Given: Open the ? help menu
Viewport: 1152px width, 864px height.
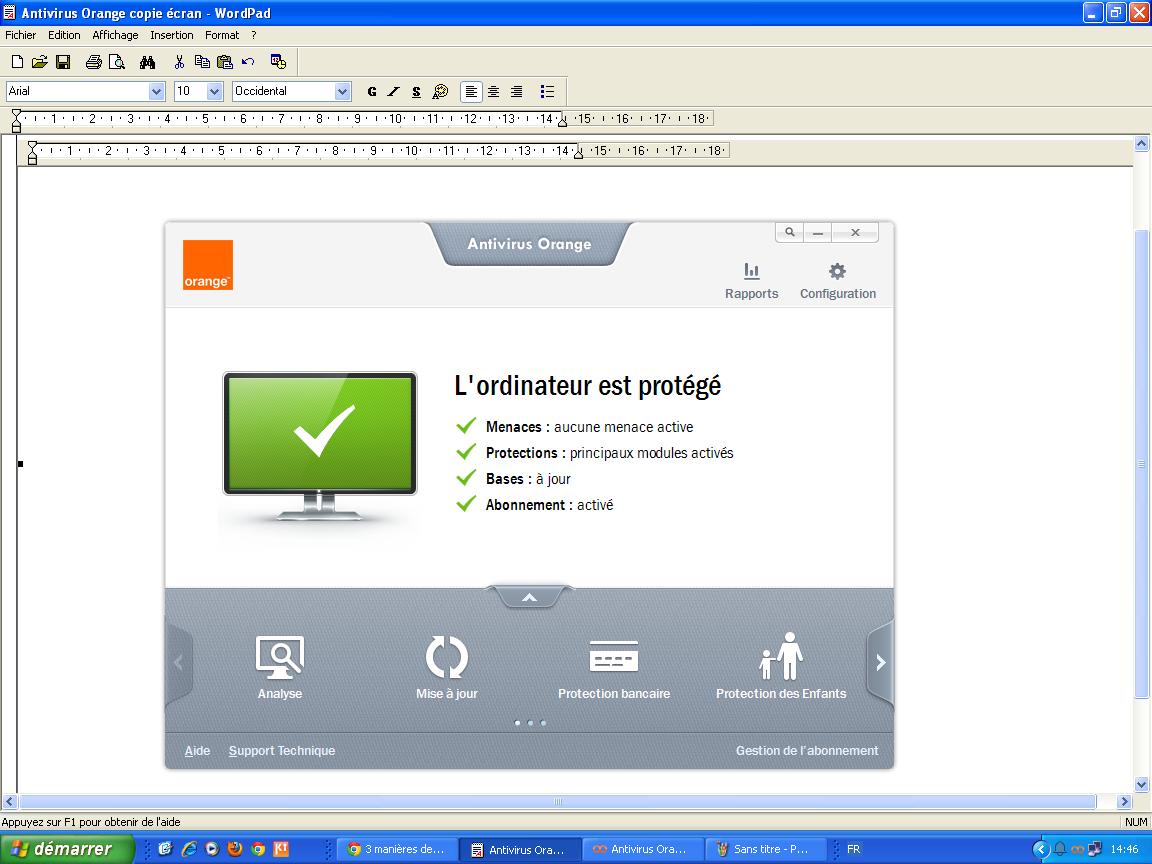Looking at the screenshot, I should pyautogui.click(x=253, y=35).
